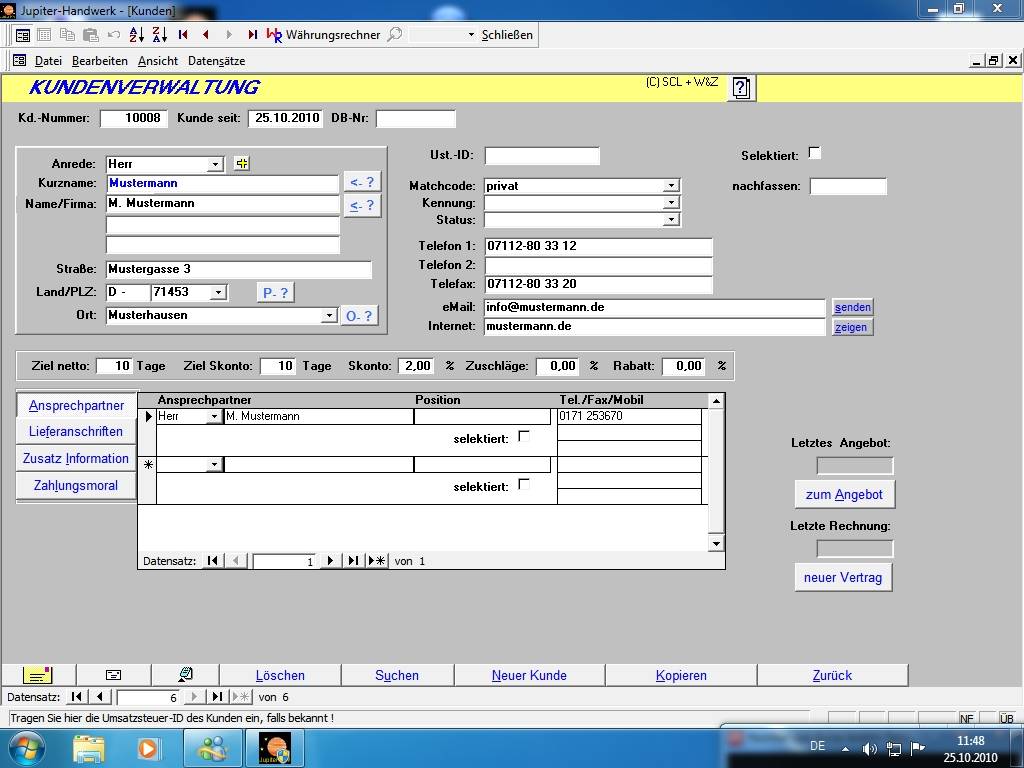Image resolution: width=1024 pixels, height=768 pixels.
Task: Expand the Ort dropdown
Action: coord(329,315)
